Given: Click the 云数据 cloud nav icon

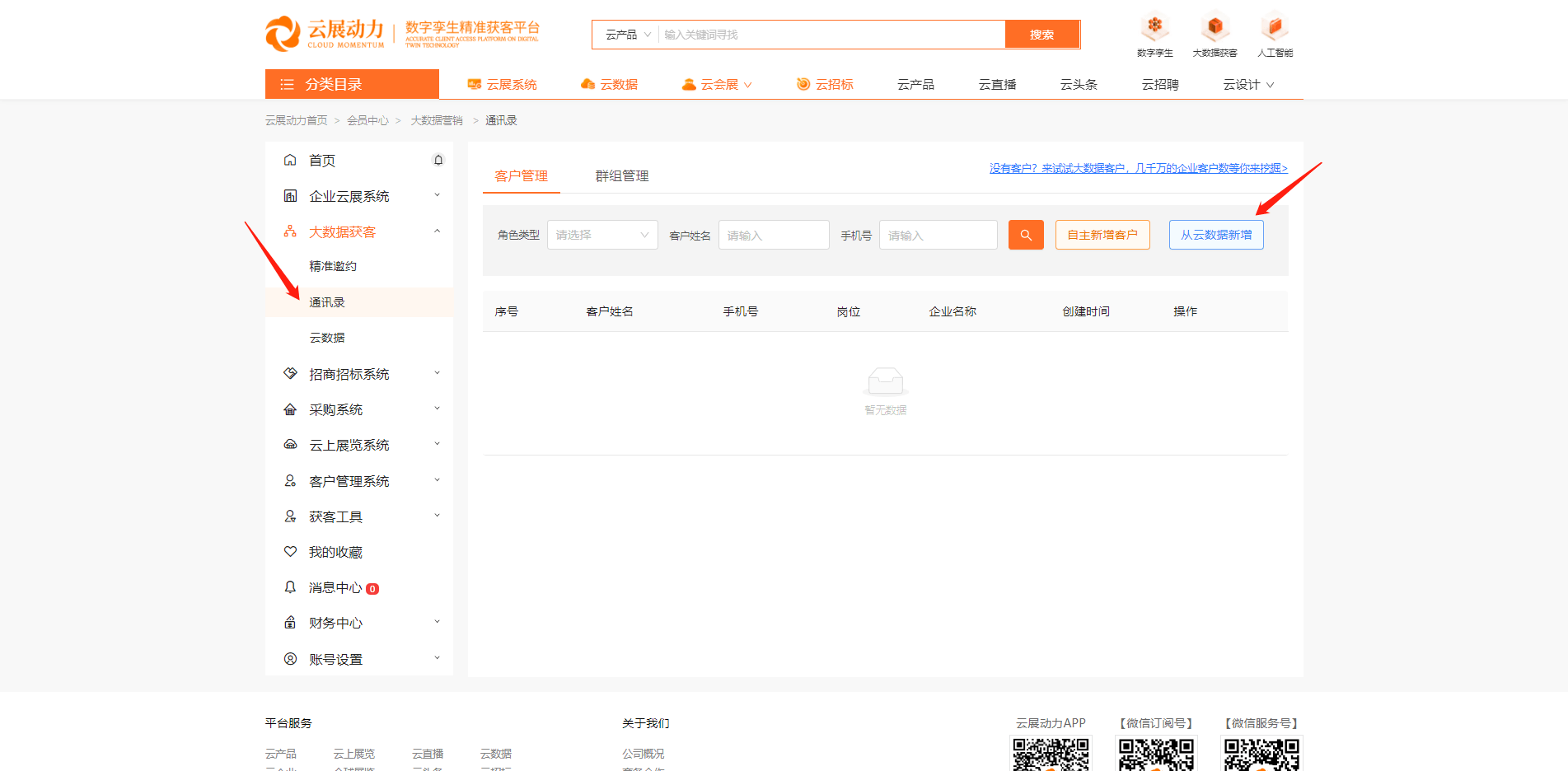Looking at the screenshot, I should (587, 84).
